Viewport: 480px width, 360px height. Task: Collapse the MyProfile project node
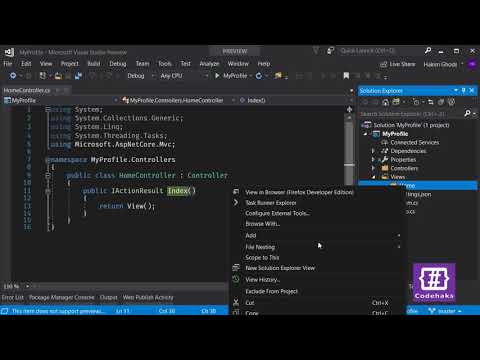point(366,134)
